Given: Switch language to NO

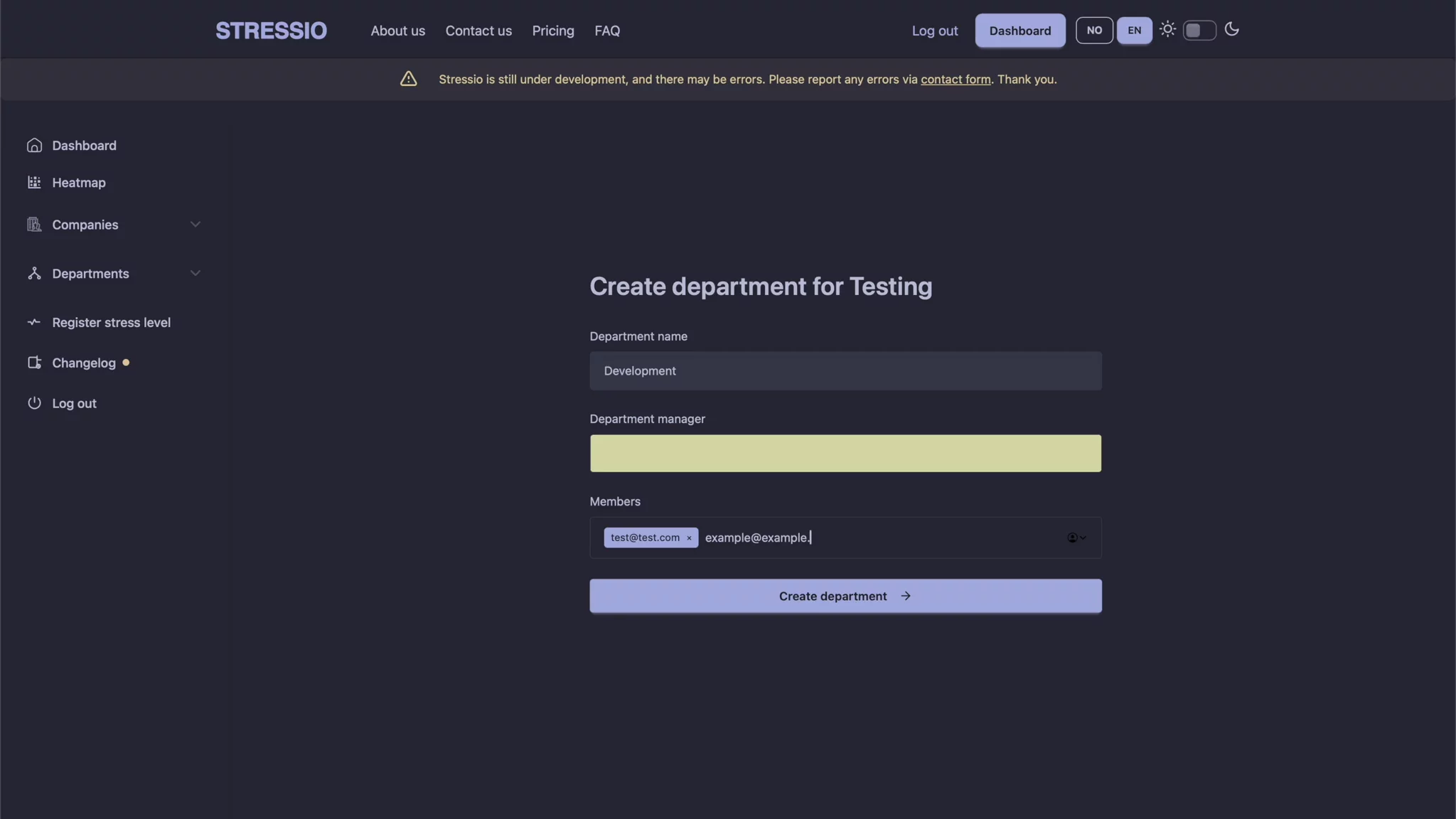Looking at the screenshot, I should pyautogui.click(x=1094, y=31).
